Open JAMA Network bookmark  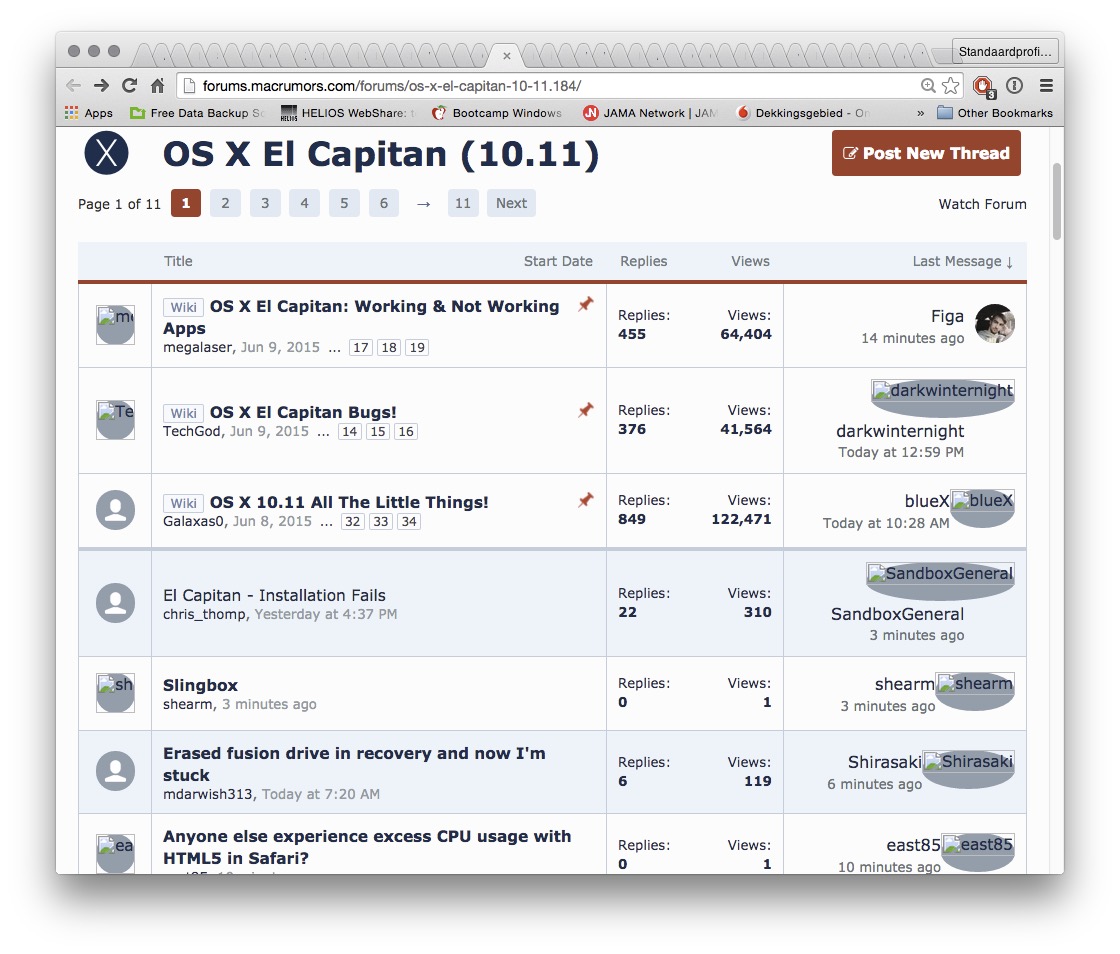point(650,113)
